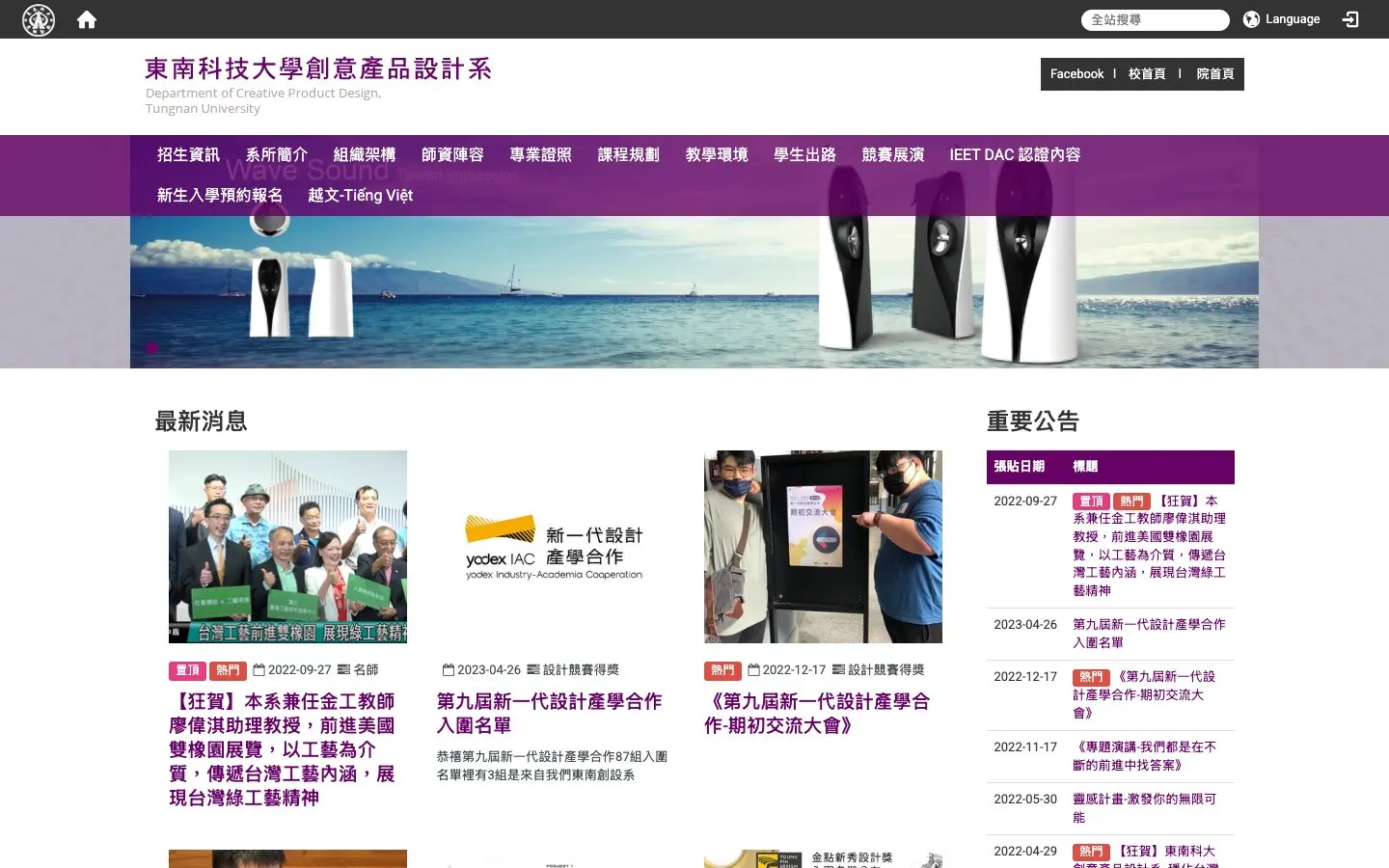Viewport: 1389px width, 868px height.
Task: Click the login arrow icon
Action: click(1350, 19)
